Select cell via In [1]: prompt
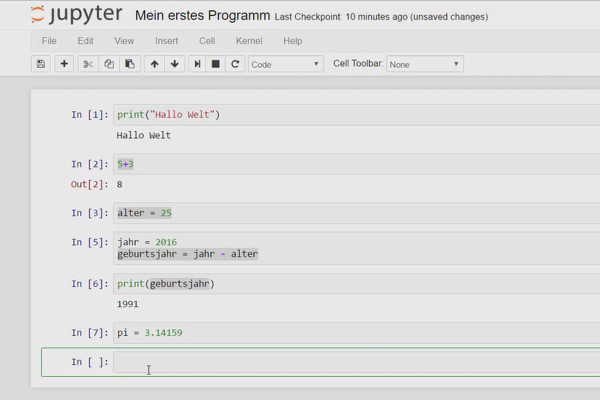Viewport: 600px width, 400px height. coord(90,114)
